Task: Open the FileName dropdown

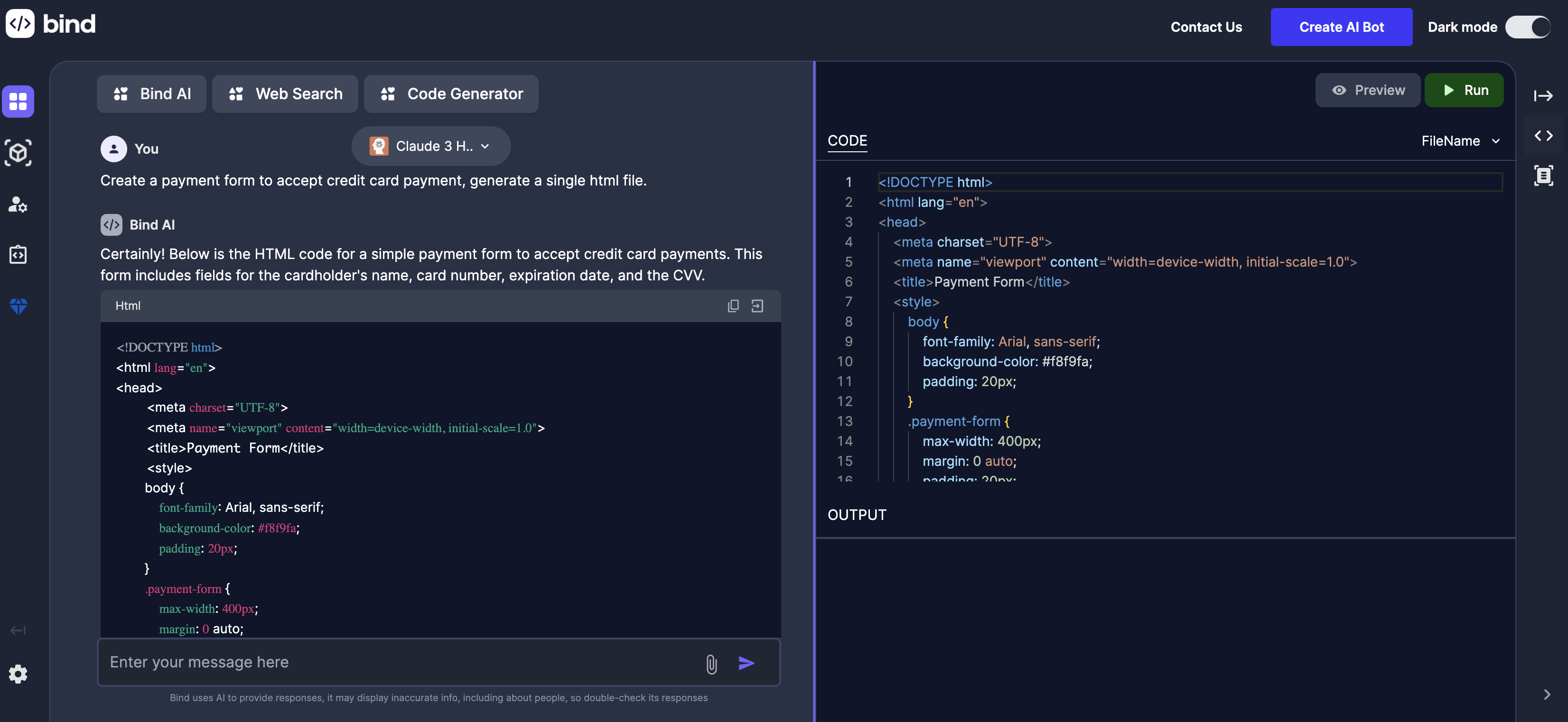Action: (1460, 140)
